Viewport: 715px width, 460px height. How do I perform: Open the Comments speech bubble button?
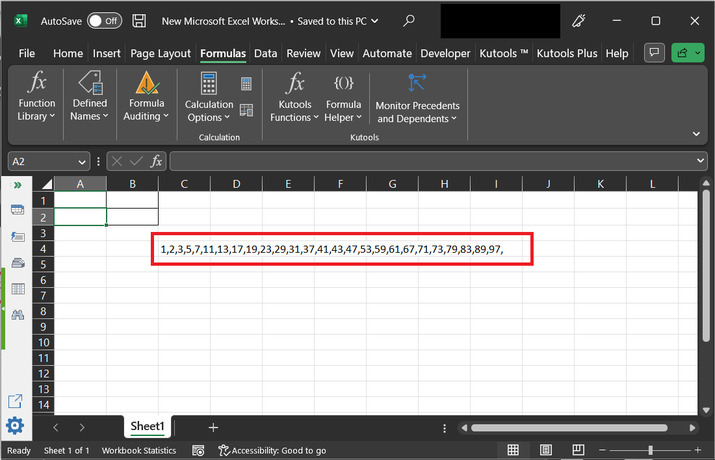point(654,53)
